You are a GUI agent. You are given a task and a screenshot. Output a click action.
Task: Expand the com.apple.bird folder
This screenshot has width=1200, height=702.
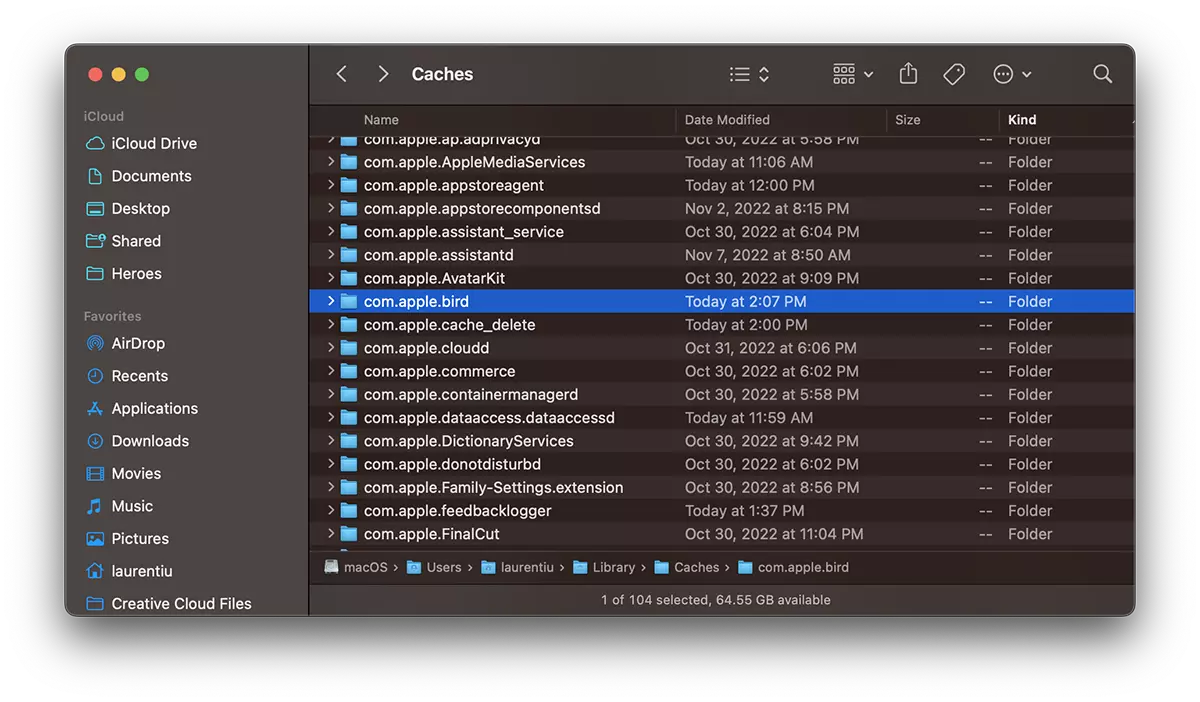[331, 301]
